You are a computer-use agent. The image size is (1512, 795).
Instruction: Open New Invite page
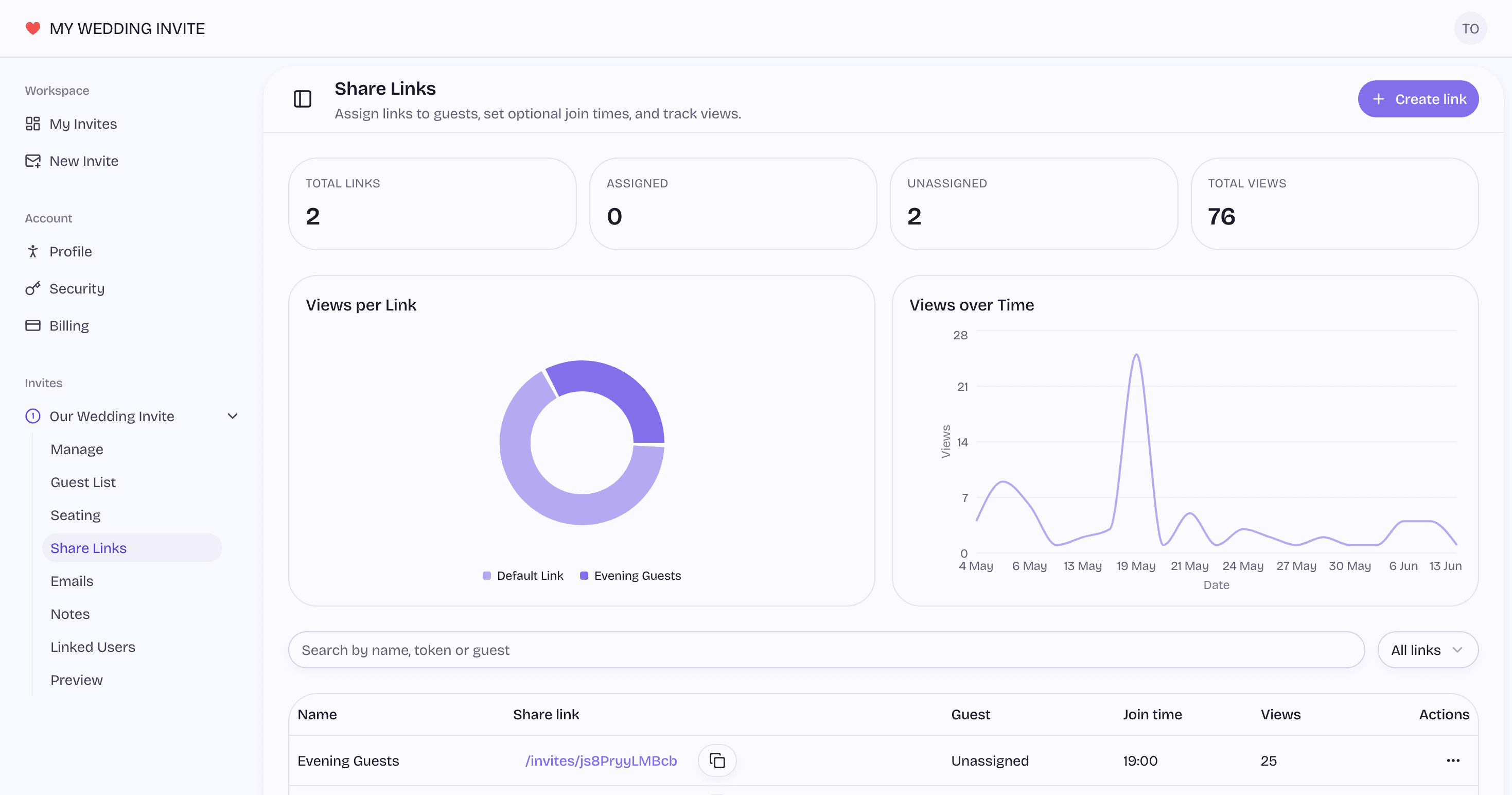click(84, 160)
